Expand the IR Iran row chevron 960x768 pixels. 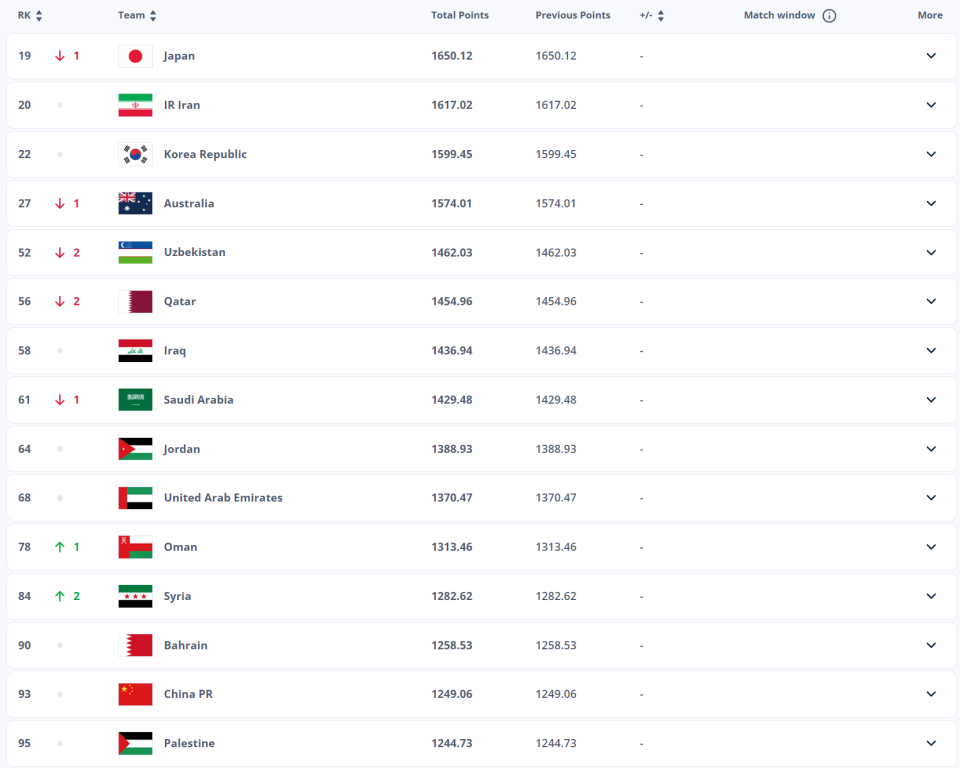pos(931,105)
